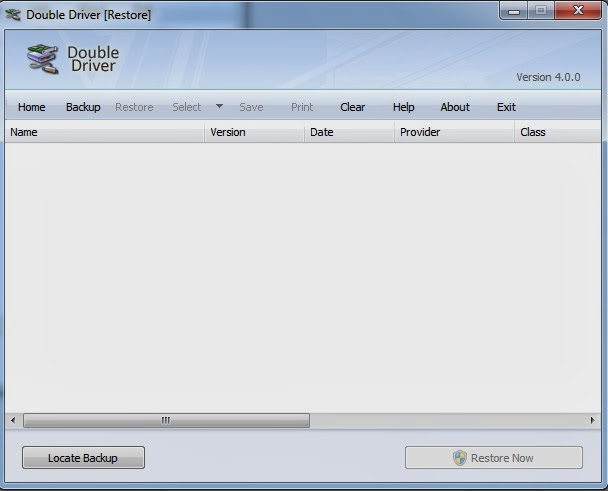
Task: Click the Locate Backup button
Action: (83, 458)
